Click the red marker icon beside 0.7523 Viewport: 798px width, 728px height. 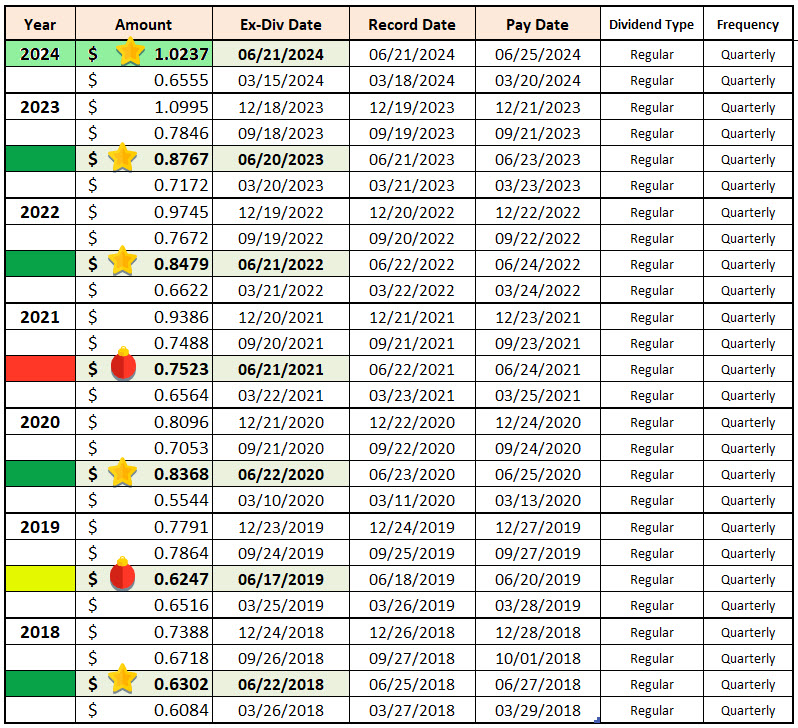pyautogui.click(x=122, y=368)
